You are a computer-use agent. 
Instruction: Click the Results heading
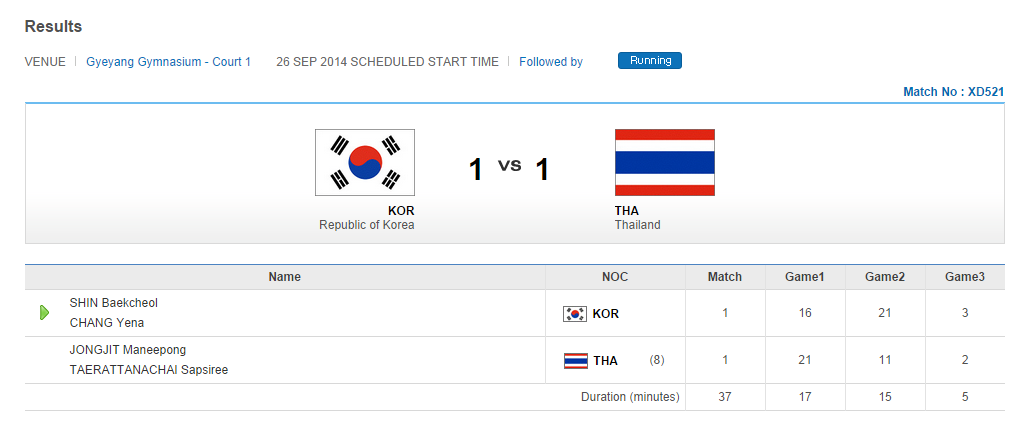53,26
